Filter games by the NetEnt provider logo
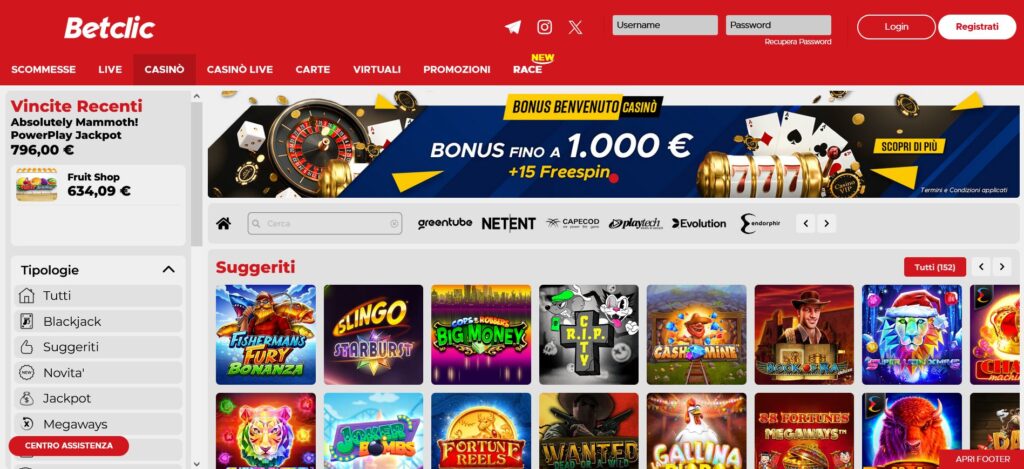 (x=509, y=223)
